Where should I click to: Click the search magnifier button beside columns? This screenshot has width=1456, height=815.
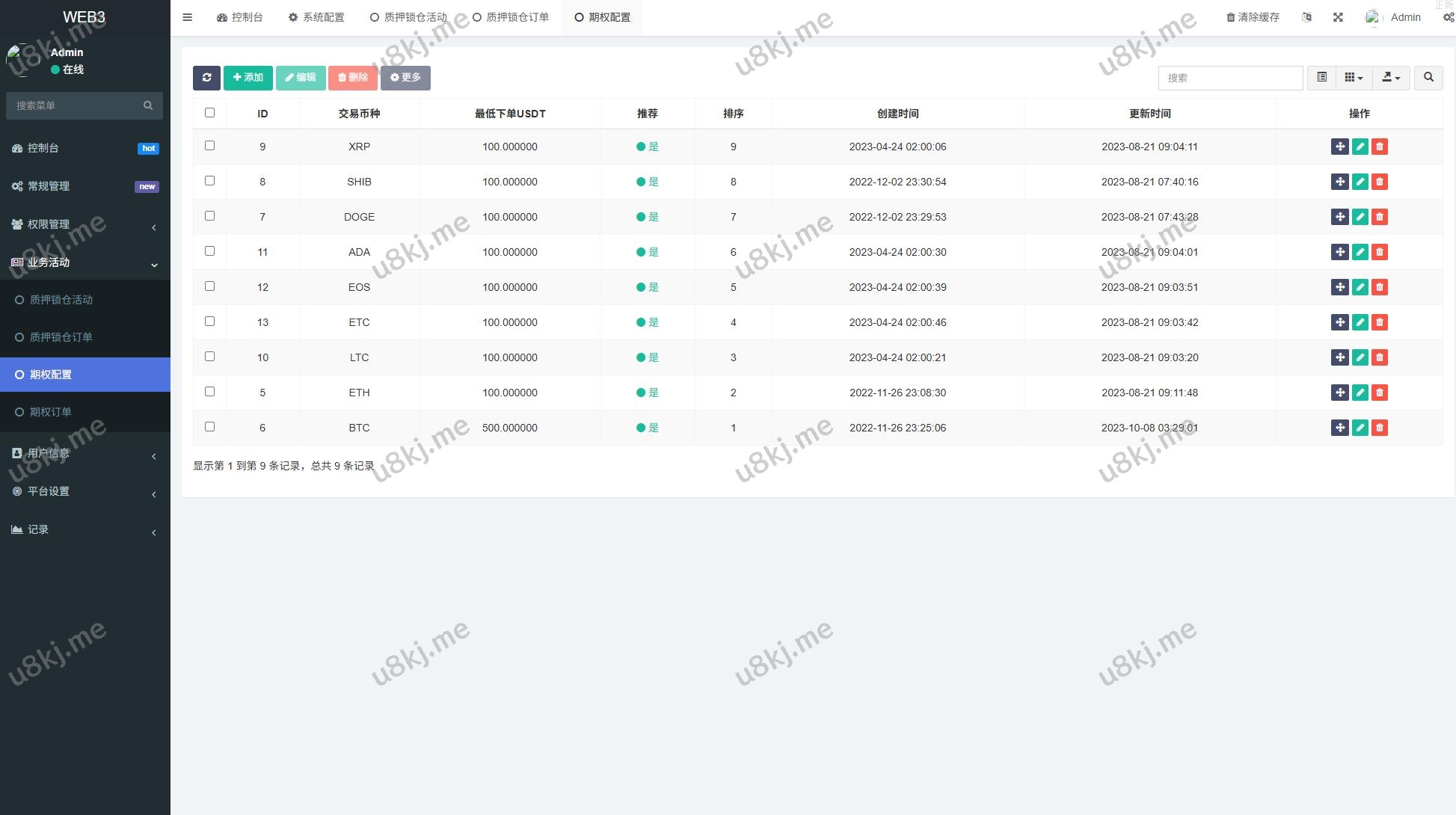coord(1428,78)
